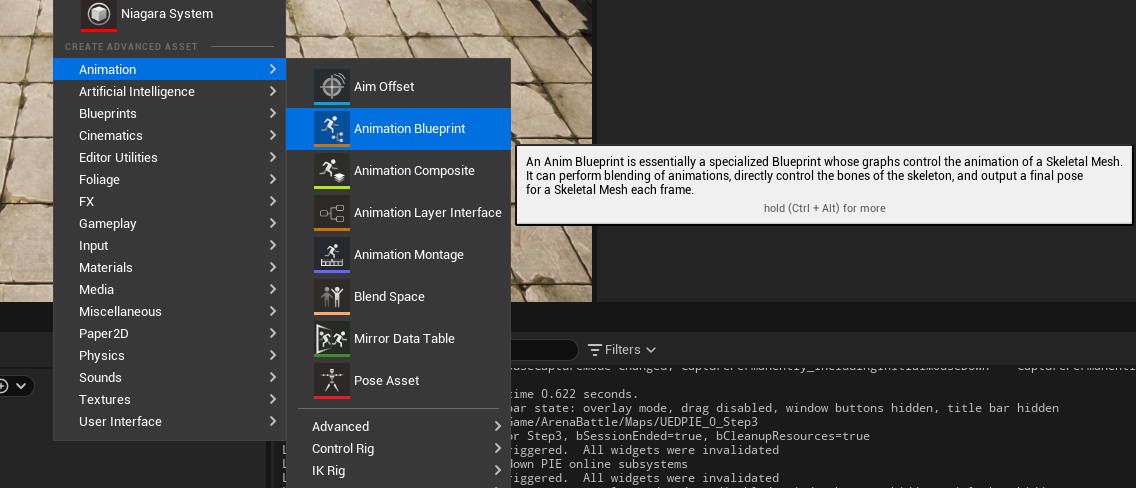Open the Input submenu
This screenshot has width=1136, height=488.
click(x=170, y=245)
